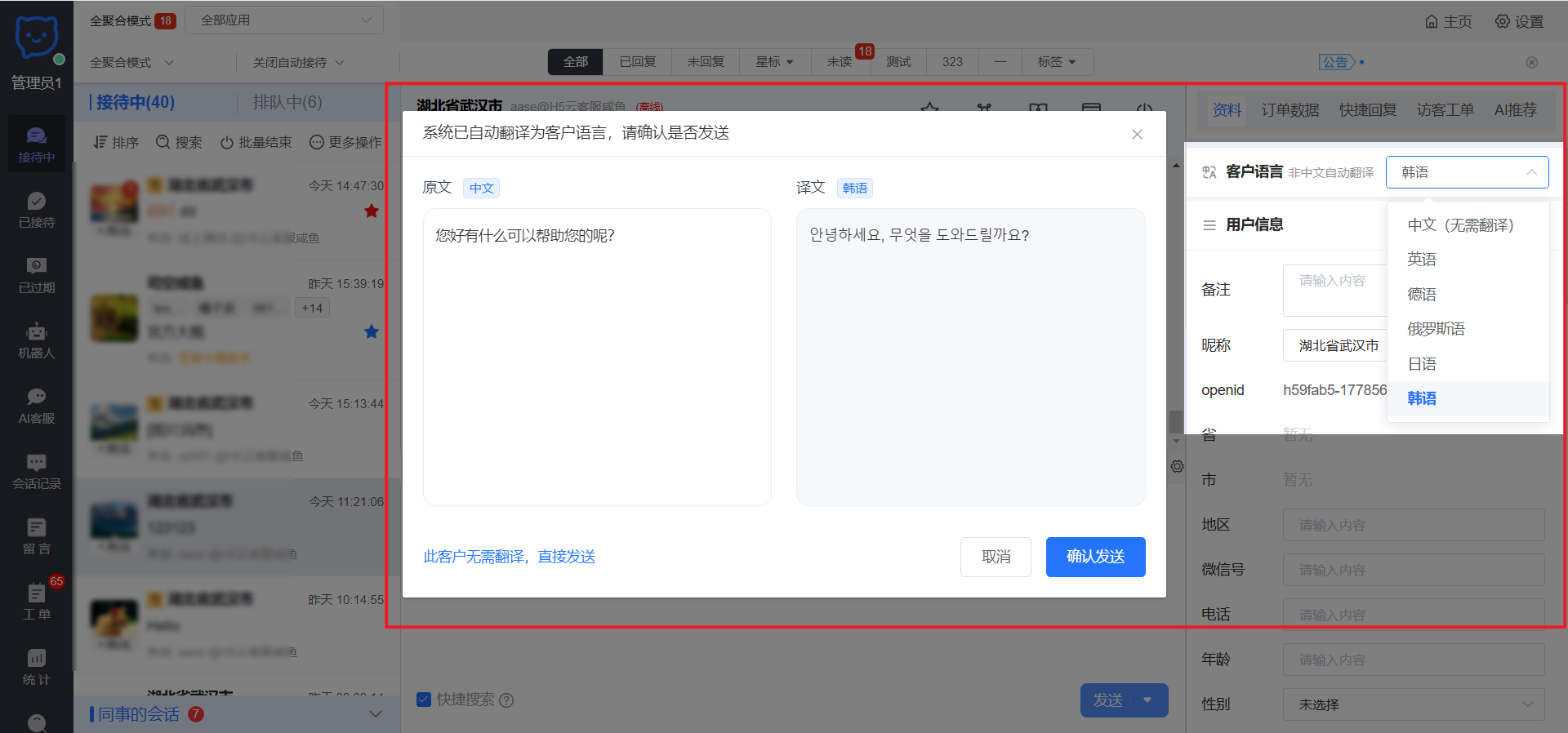Click the 地区 input field
1568x733 pixels.
1414,525
